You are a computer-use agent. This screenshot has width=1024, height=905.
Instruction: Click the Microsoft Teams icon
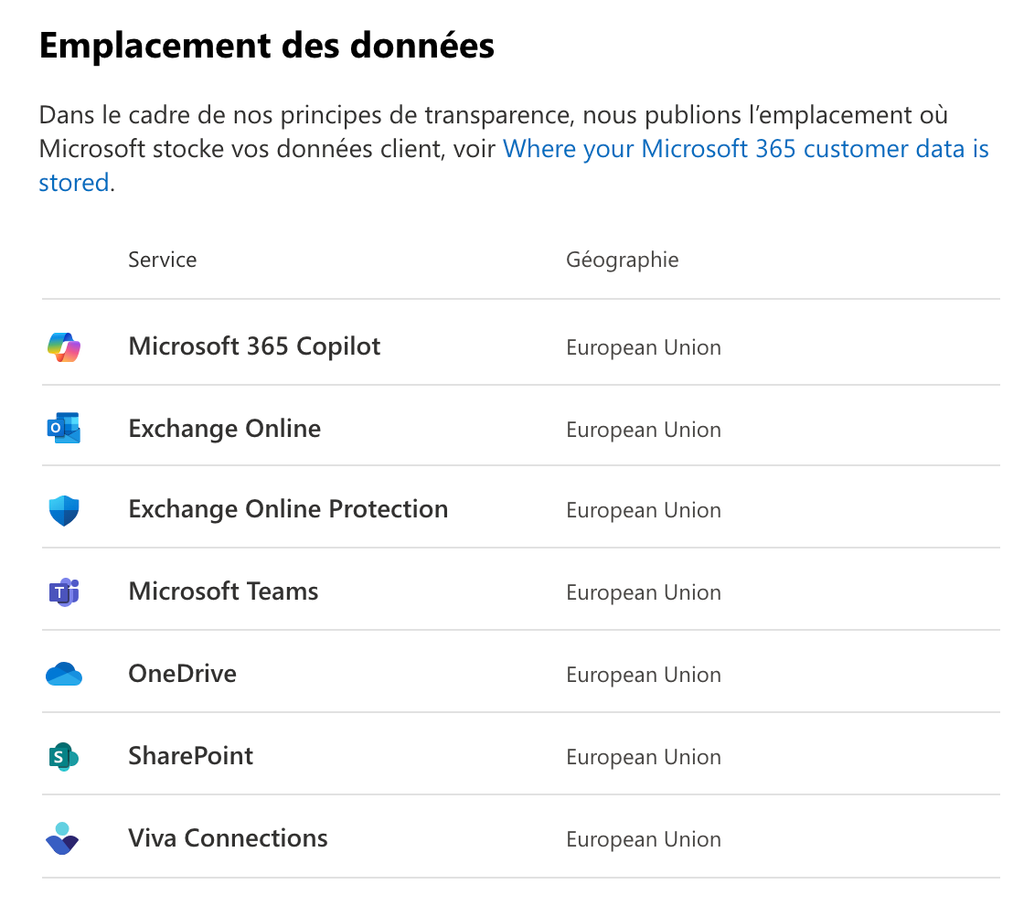tap(64, 592)
